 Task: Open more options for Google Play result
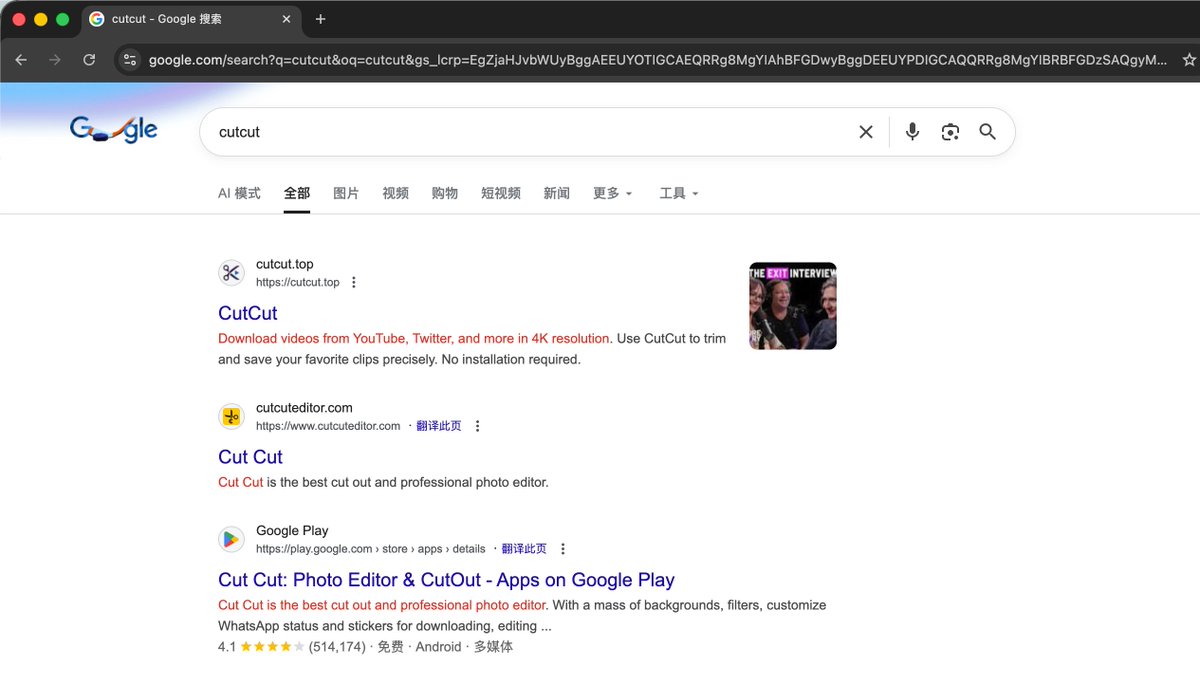coord(563,549)
